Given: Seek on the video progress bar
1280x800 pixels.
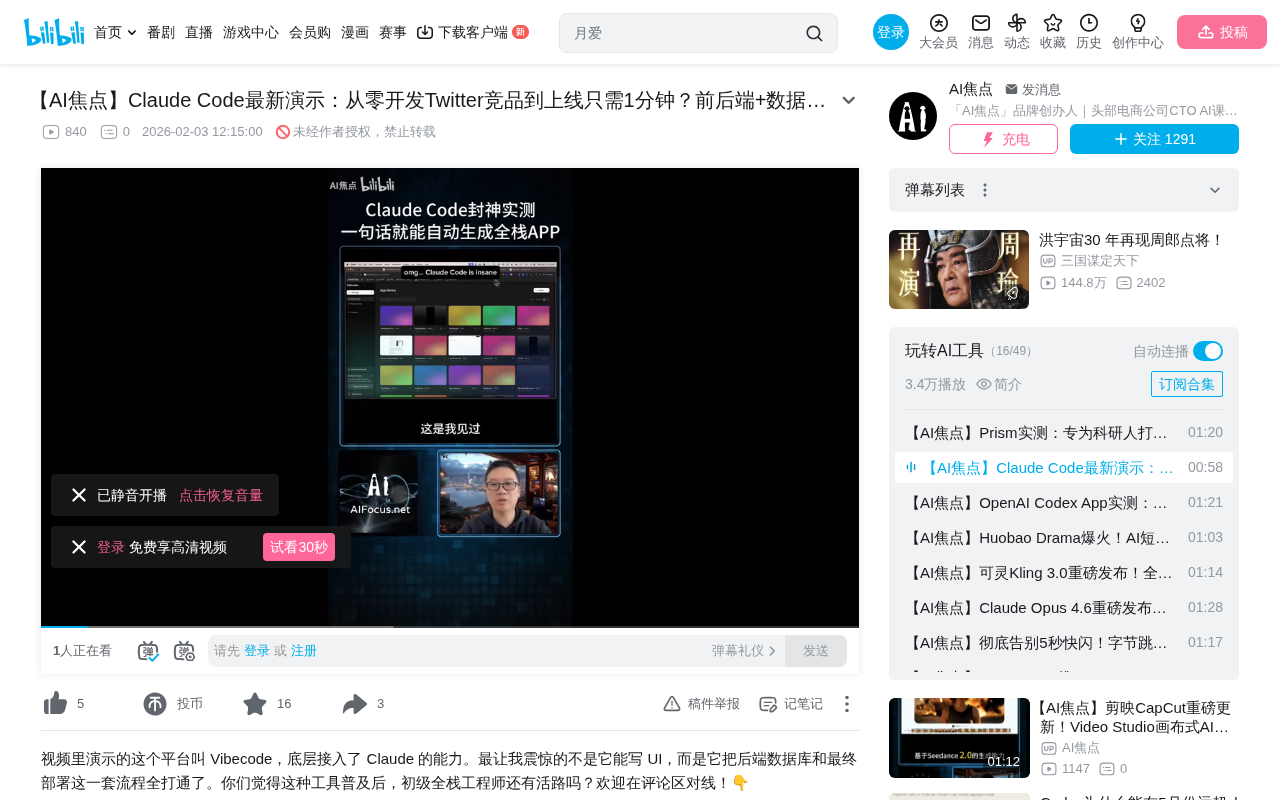Looking at the screenshot, I should click(450, 627).
